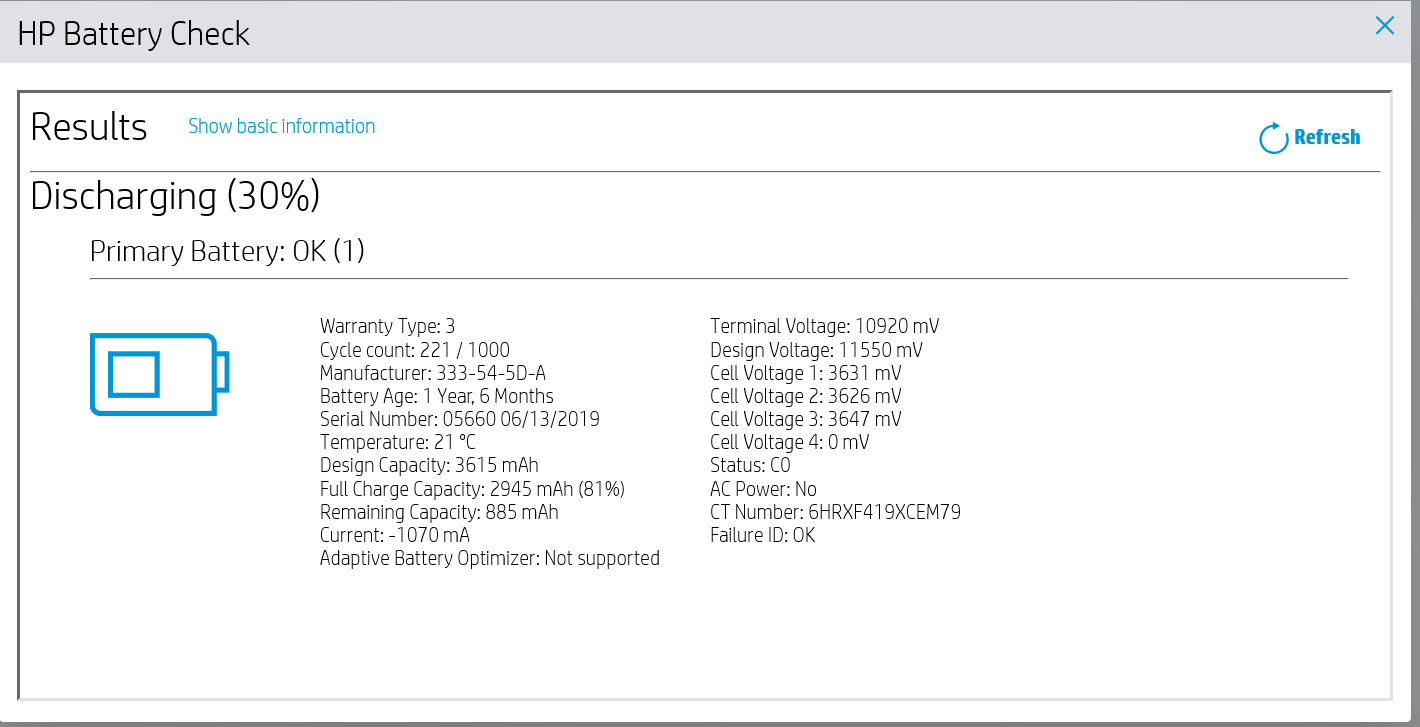Image resolution: width=1420 pixels, height=727 pixels.
Task: Select Design Capacity: 3615 mAh line
Action: click(429, 465)
